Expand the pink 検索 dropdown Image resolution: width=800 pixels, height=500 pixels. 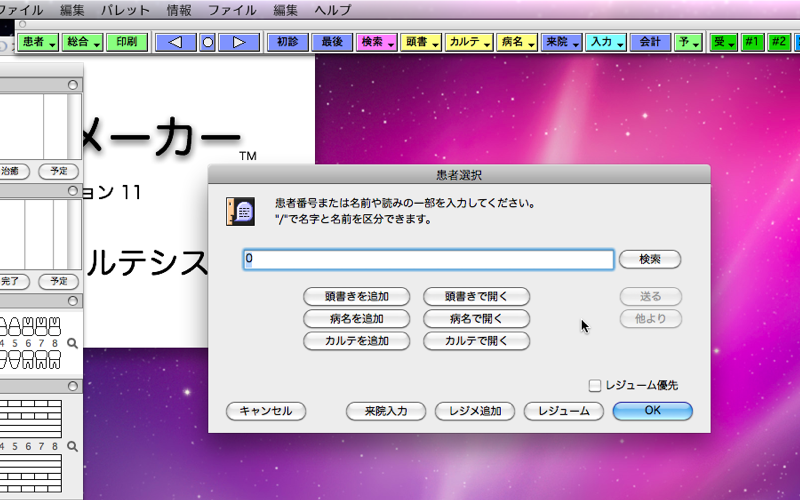coord(377,42)
